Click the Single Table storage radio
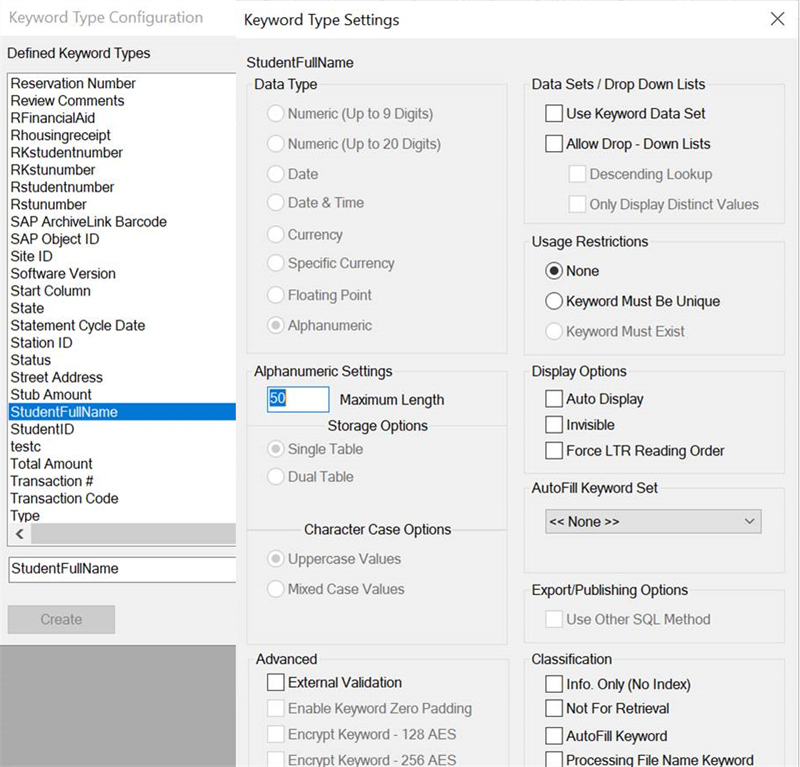 [276, 449]
